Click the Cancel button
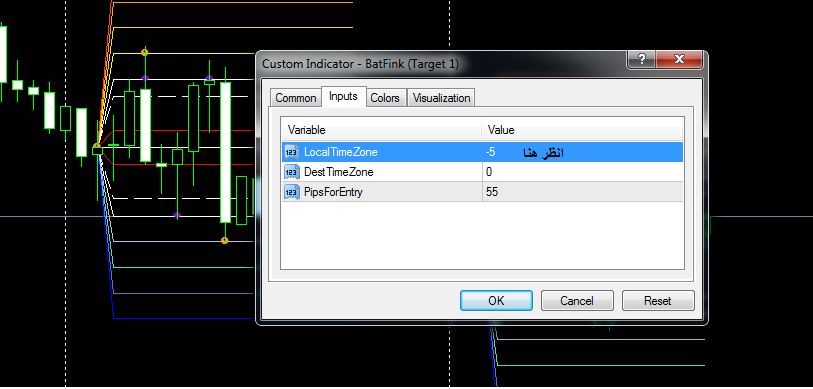Image resolution: width=813 pixels, height=389 pixels. coord(577,301)
